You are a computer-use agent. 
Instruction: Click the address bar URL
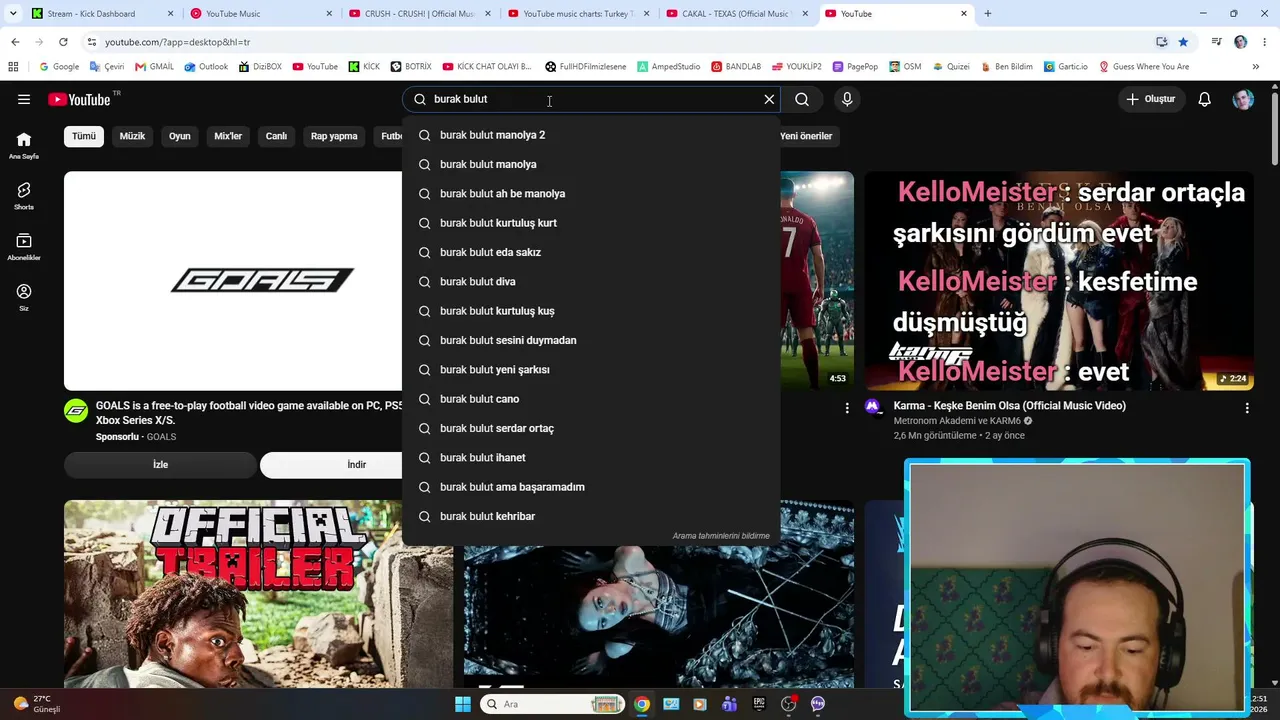[177, 42]
